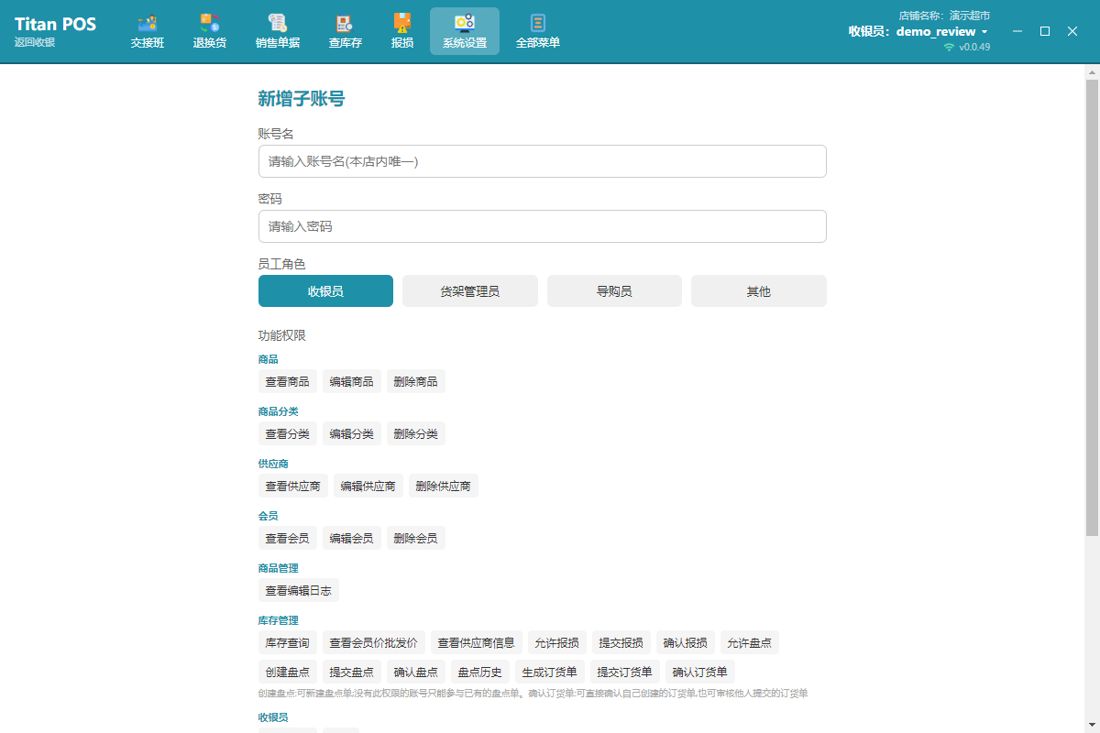The width and height of the screenshot is (1100, 733).
Task: Select the 货架管理员 employee role
Action: click(x=470, y=291)
